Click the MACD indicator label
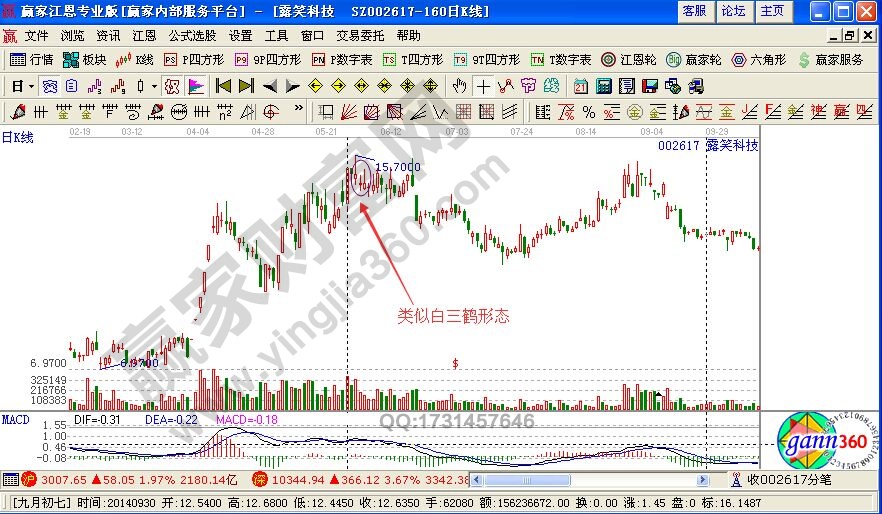The width and height of the screenshot is (882, 514). click(15, 416)
